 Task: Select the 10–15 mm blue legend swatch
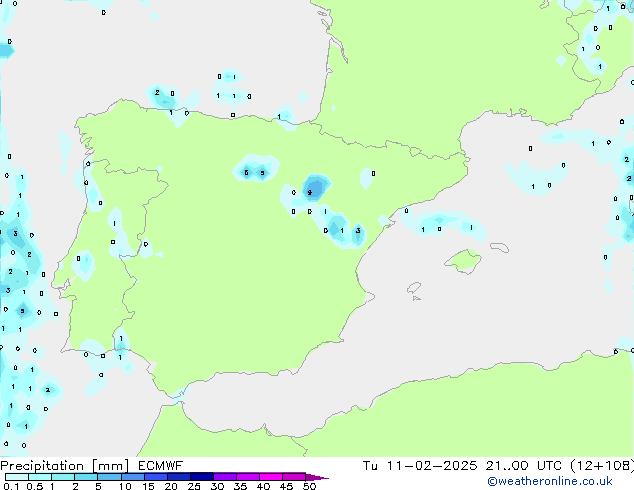click(132, 477)
